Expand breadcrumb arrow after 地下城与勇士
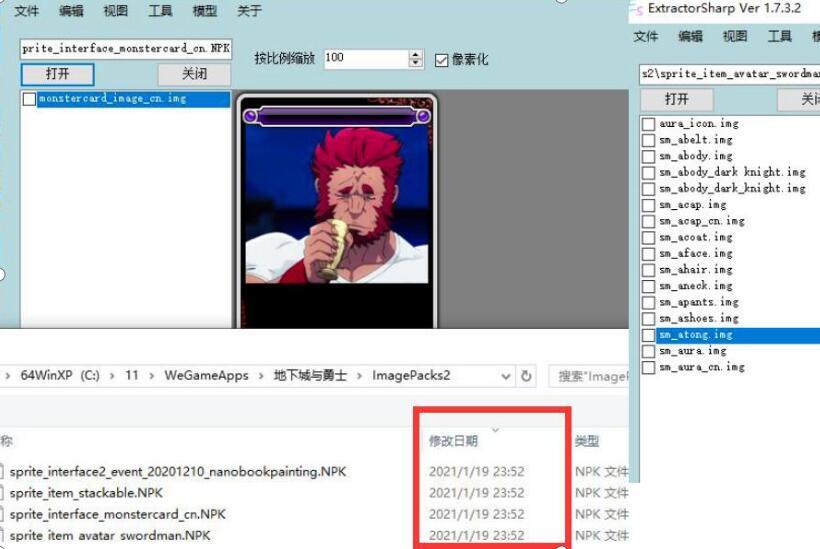820x549 pixels. pos(359,376)
